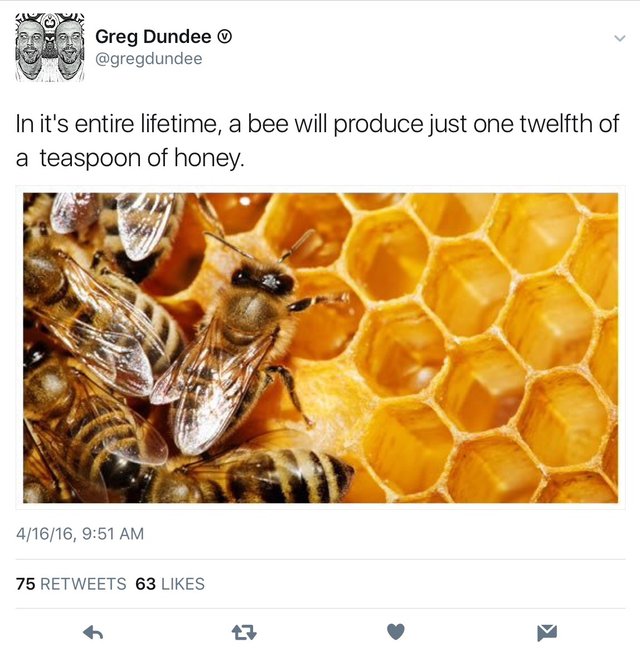Open the Greg Dundee display name
Screen dimensions: 640x656
click(153, 36)
